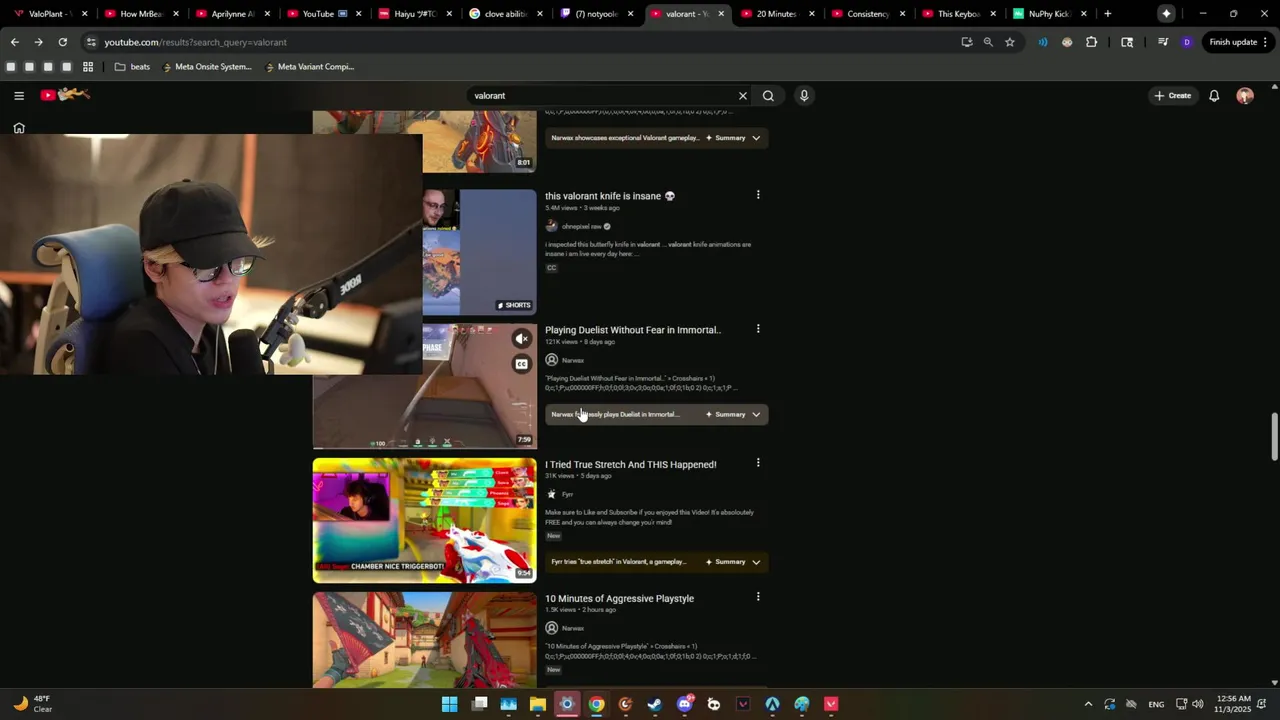Open the bookmarks apps grid icon
The width and height of the screenshot is (1280, 720).
tap(88, 67)
